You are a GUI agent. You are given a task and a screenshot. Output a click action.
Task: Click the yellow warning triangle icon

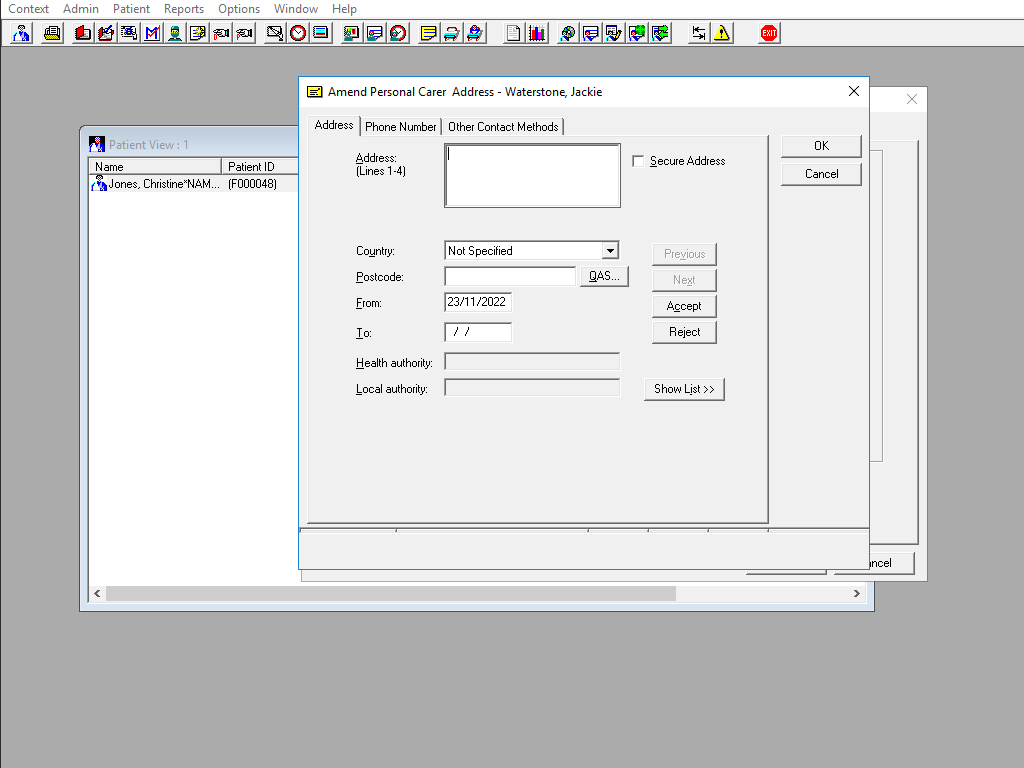(722, 33)
